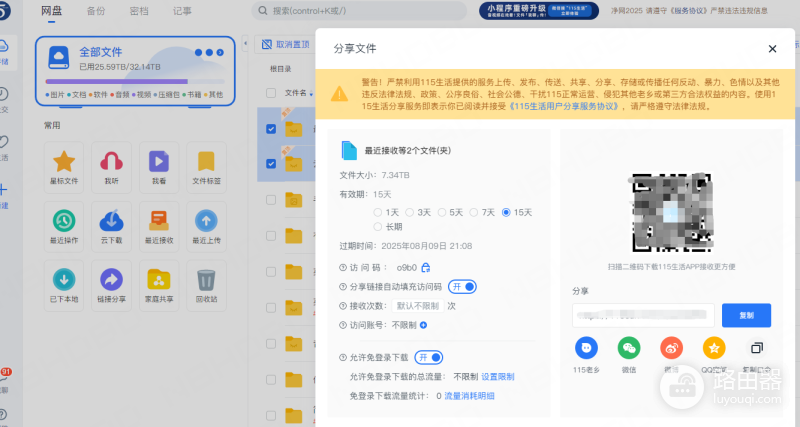
Task: Open the 流量消耗明细 traffic details link
Action: point(469,396)
